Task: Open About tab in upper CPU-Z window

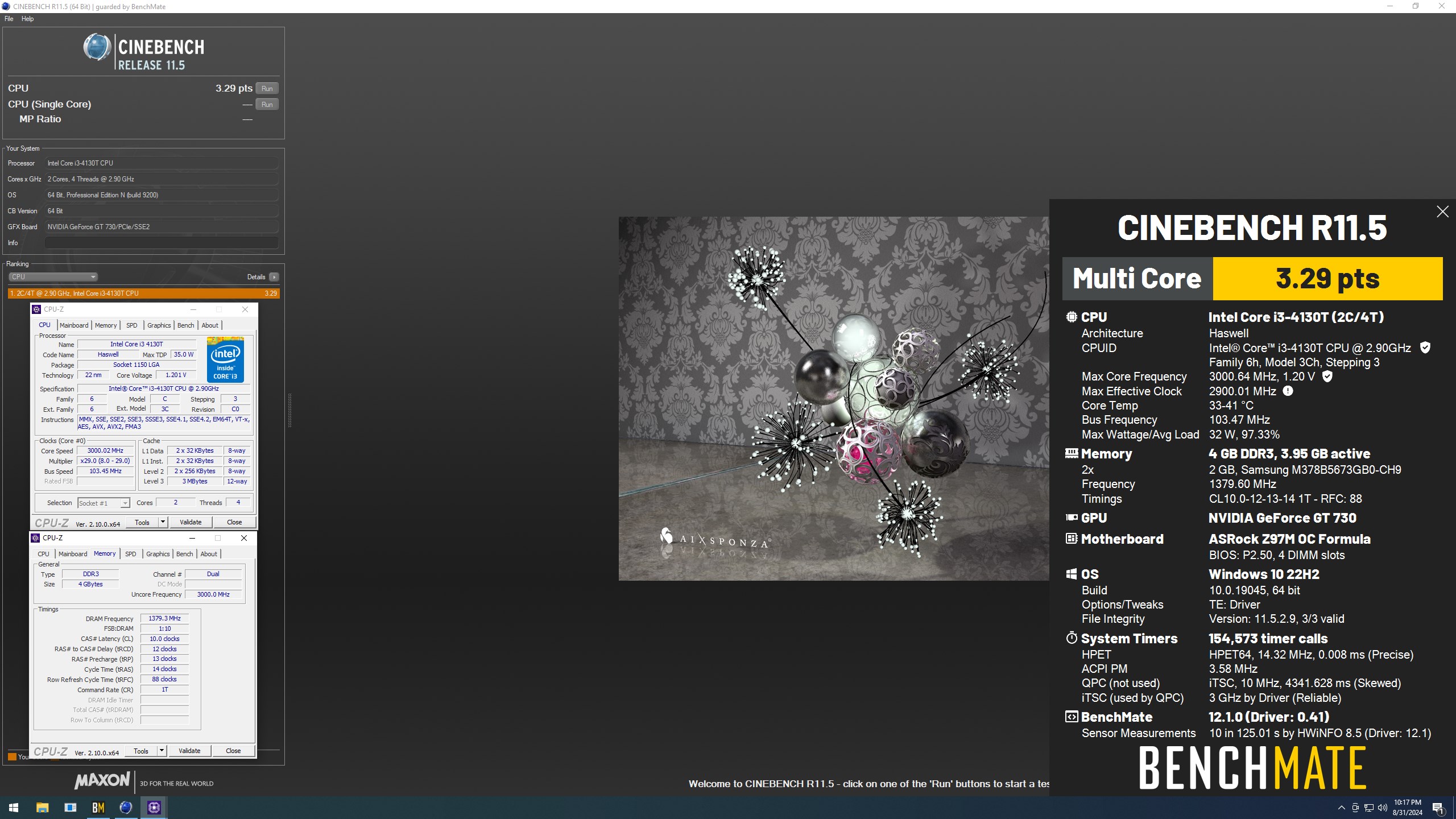Action: pos(210,325)
